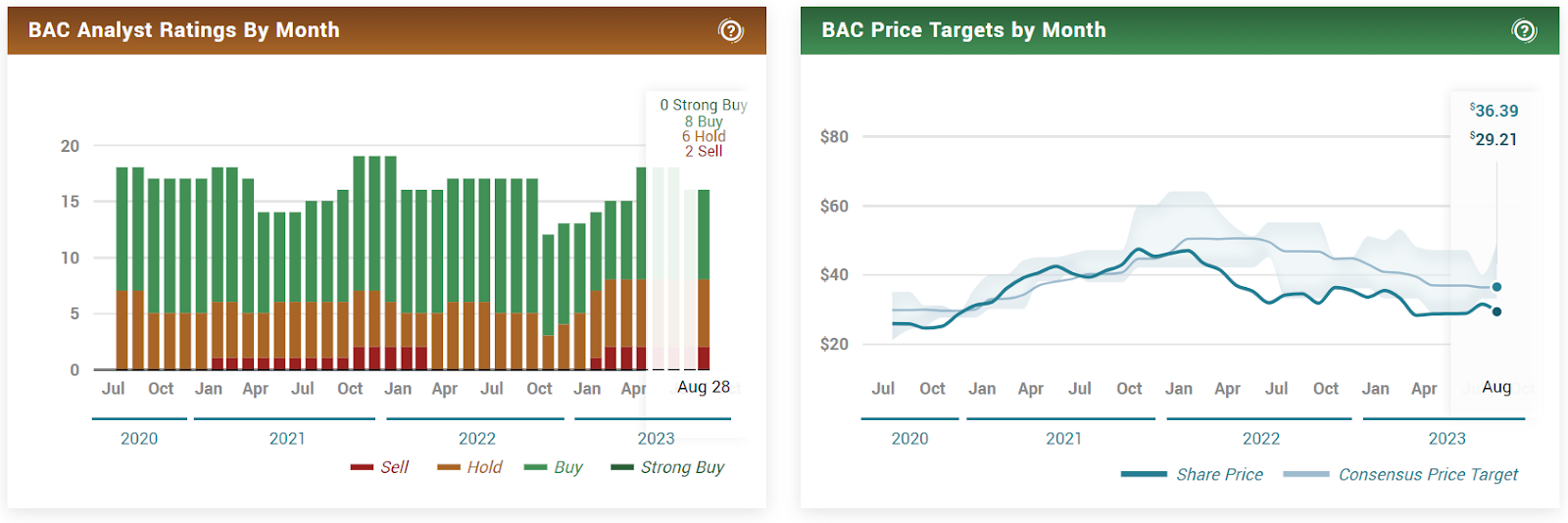Click Consensus Price Target line swatch
Viewport: 1568px width, 523px height.
pos(1306,474)
